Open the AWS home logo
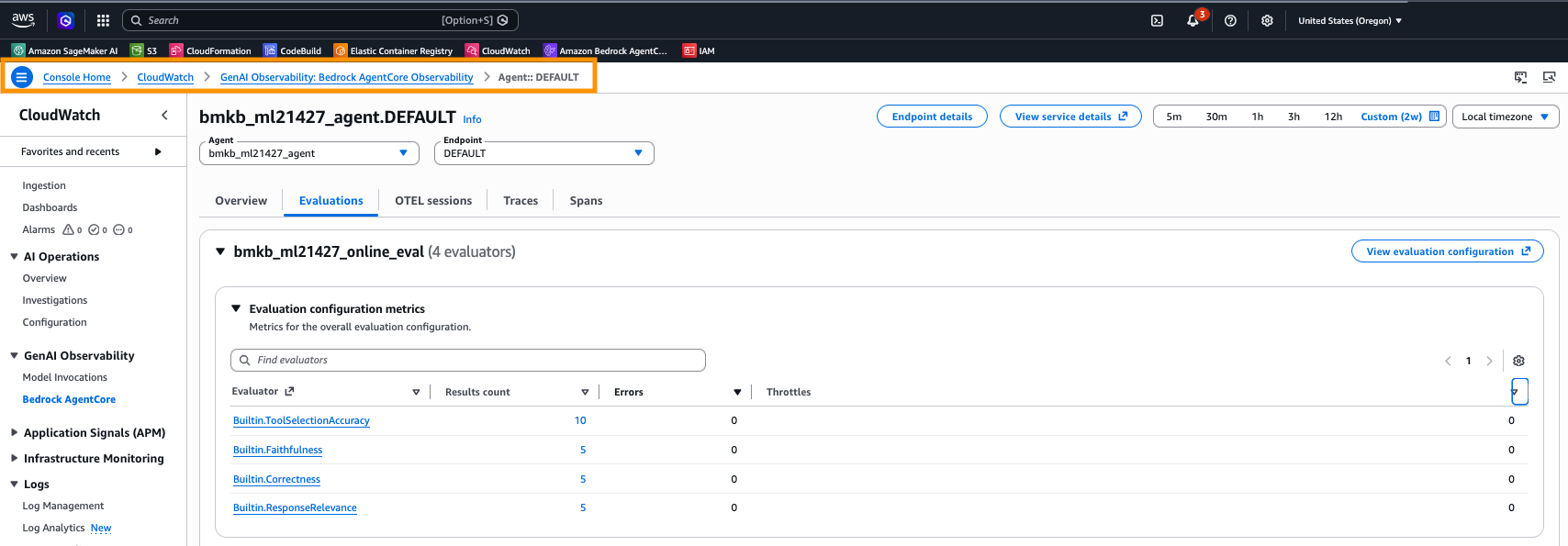The image size is (1568, 546). tap(23, 19)
